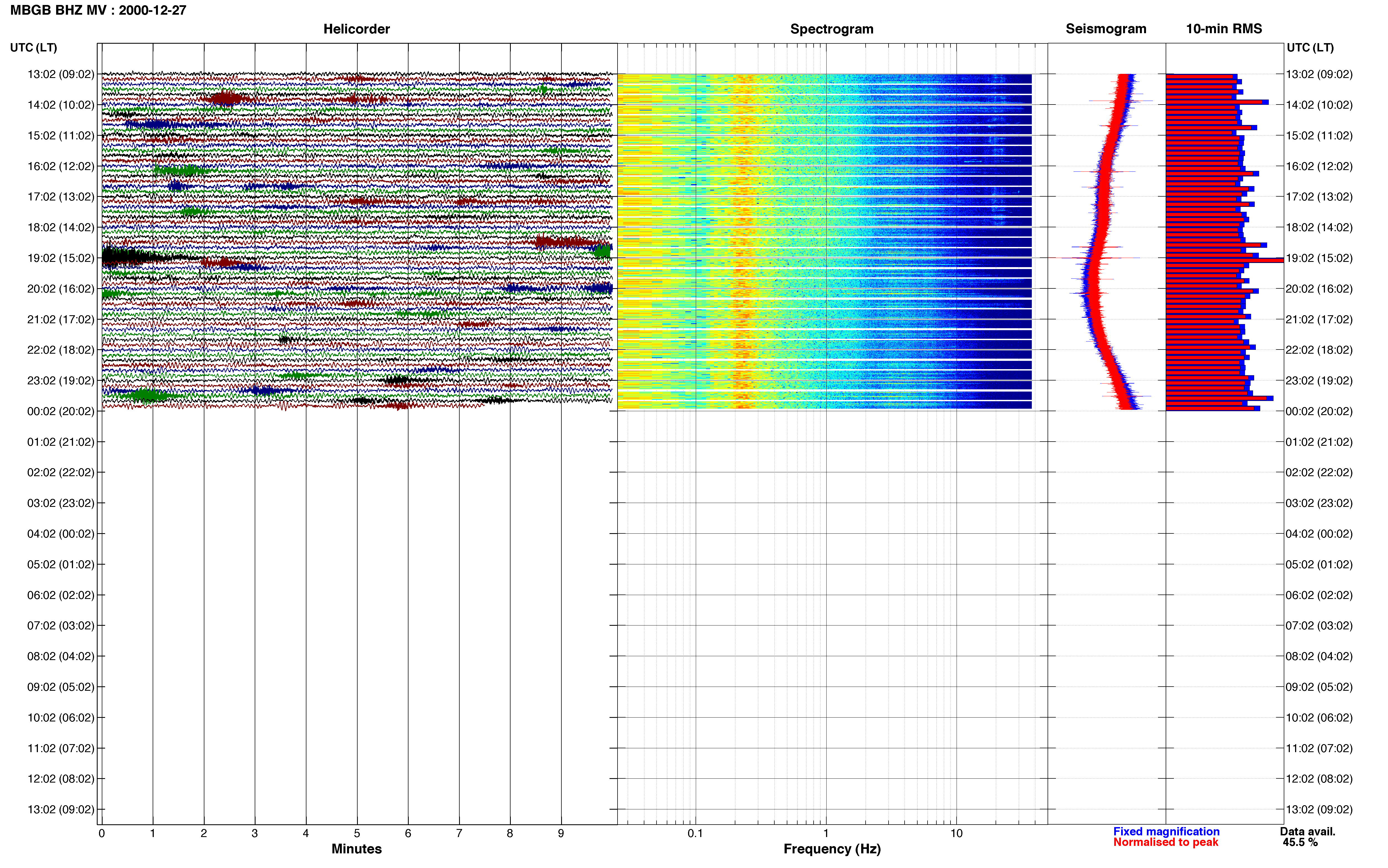1388x868 pixels.
Task: Click the right 14:02 (10:02) time label
Action: 1319,105
